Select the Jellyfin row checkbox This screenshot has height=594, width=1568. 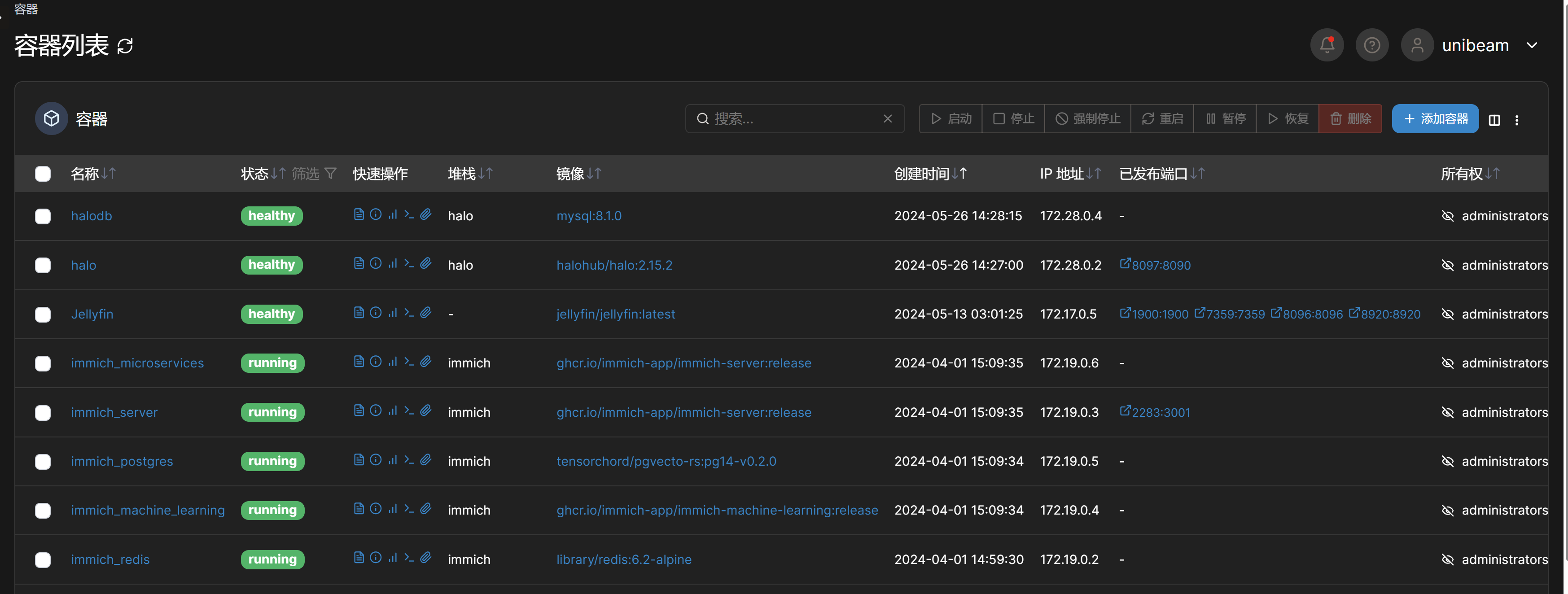point(43,314)
